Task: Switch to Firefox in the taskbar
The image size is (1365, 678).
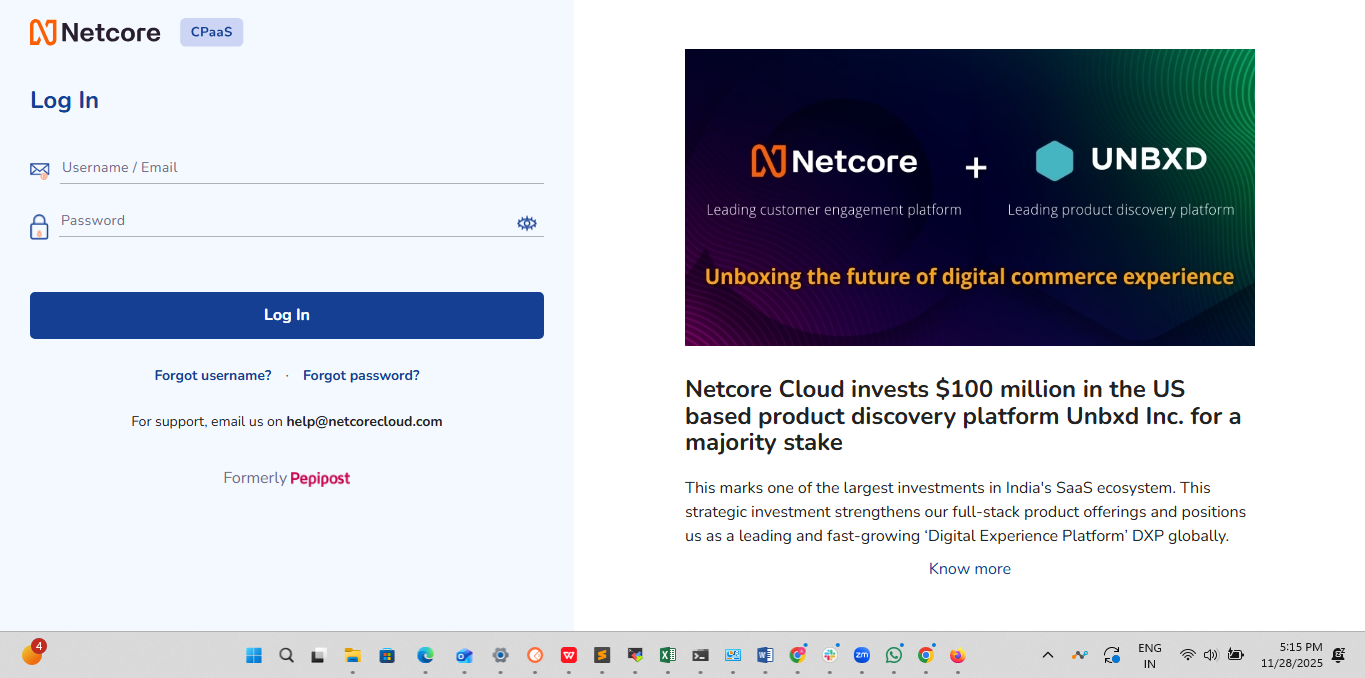Action: pos(958,655)
